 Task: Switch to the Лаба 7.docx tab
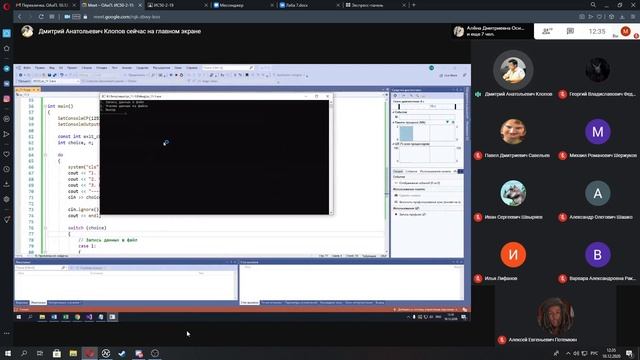(309, 5)
